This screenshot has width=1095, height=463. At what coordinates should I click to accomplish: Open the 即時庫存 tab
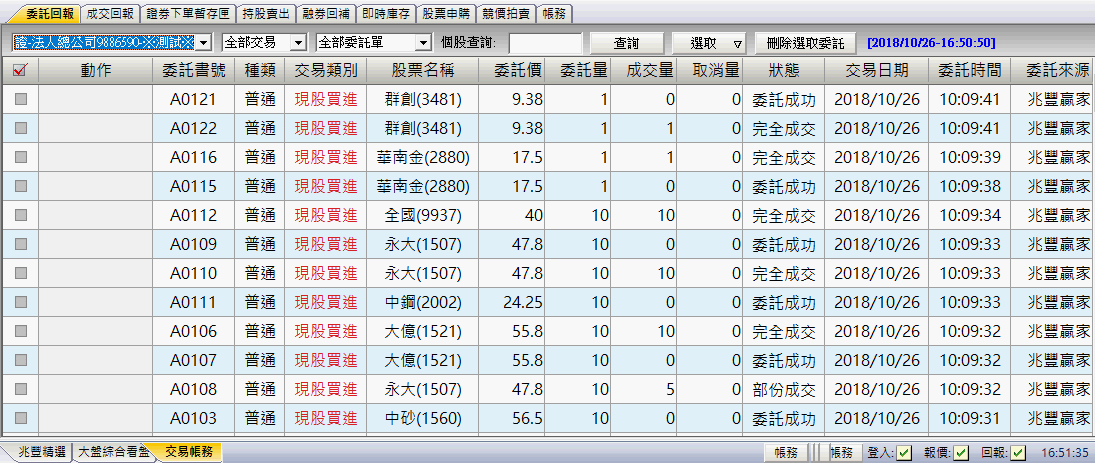click(x=384, y=13)
